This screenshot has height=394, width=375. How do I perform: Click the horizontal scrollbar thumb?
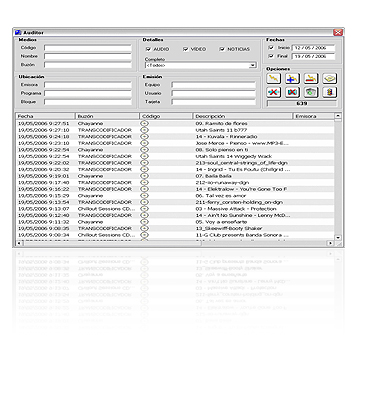[112, 243]
